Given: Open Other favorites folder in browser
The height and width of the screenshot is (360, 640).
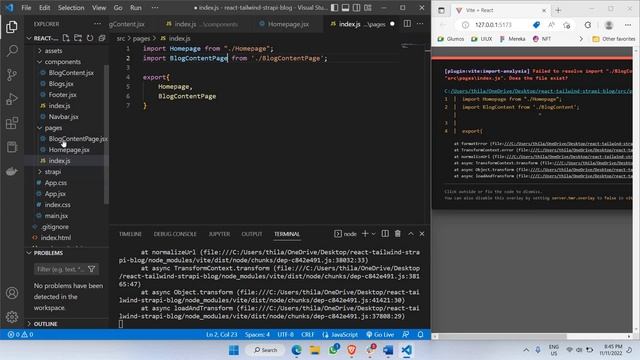Looking at the screenshot, I should (613, 39).
